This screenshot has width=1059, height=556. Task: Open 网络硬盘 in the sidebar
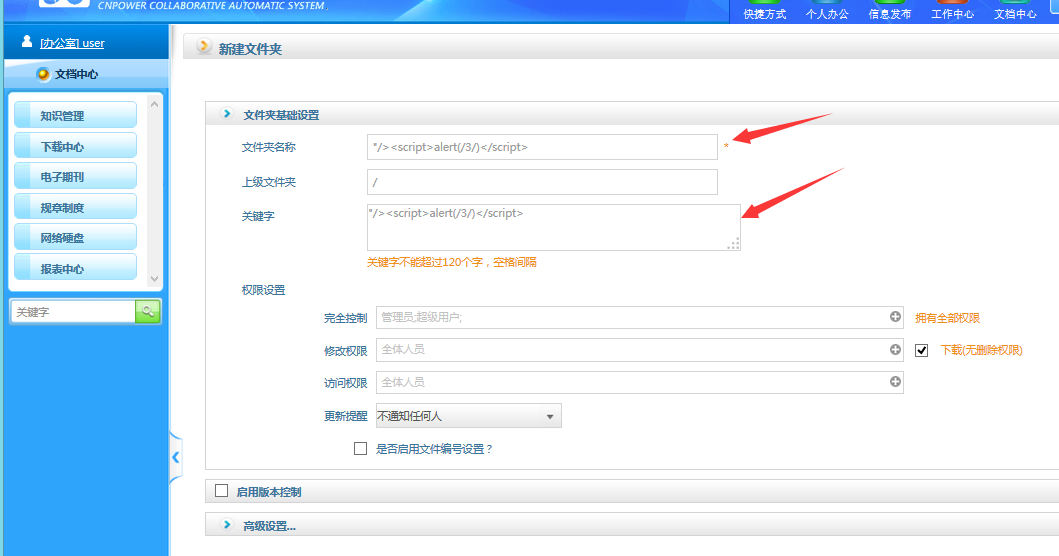[76, 238]
